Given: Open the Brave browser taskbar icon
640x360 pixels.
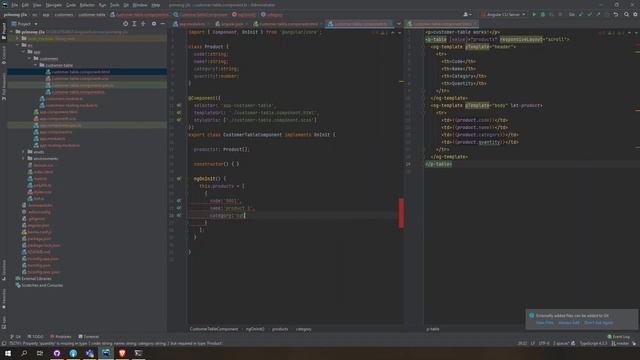Looking at the screenshot, I should pos(122,353).
